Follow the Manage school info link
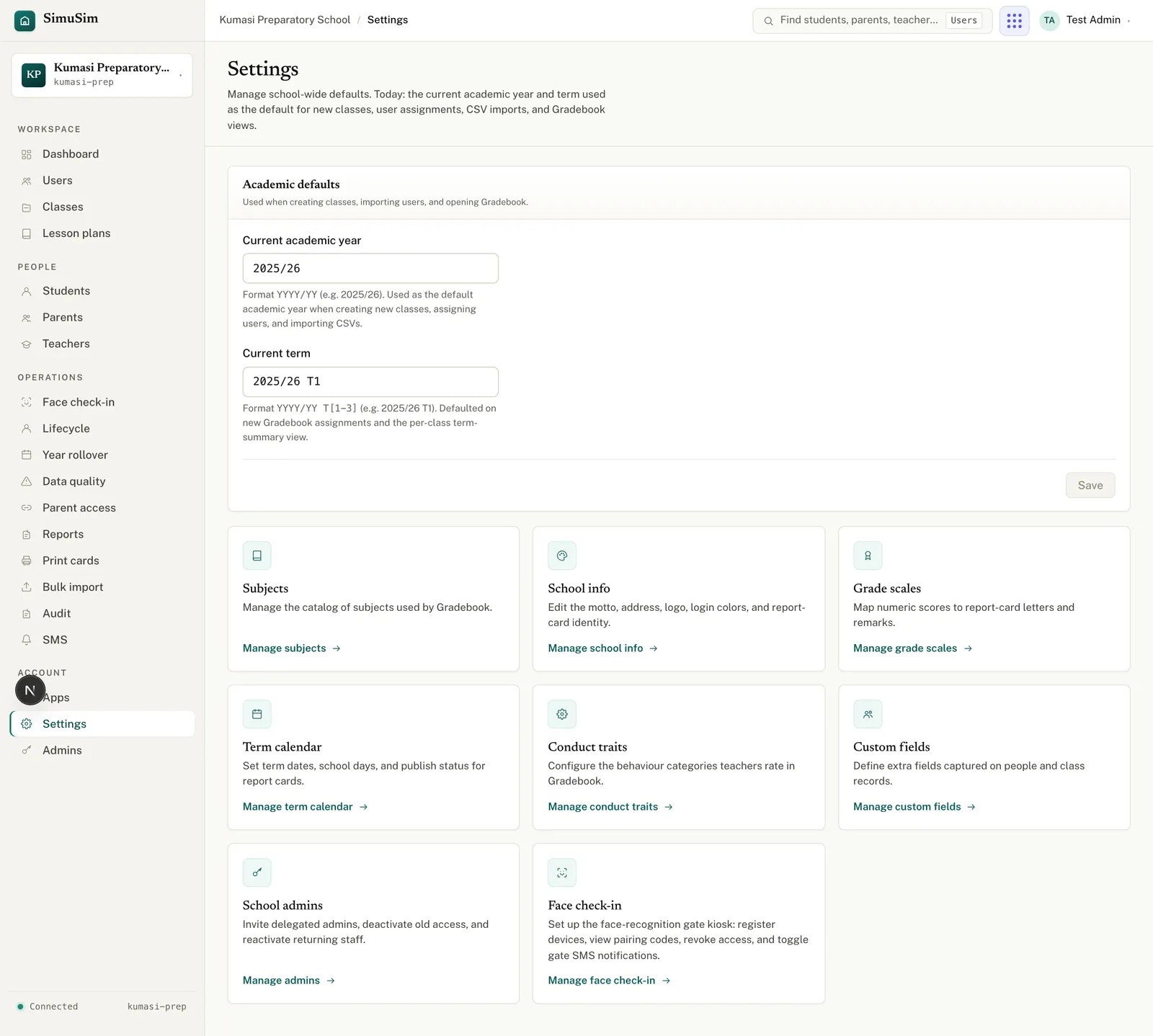 click(603, 648)
